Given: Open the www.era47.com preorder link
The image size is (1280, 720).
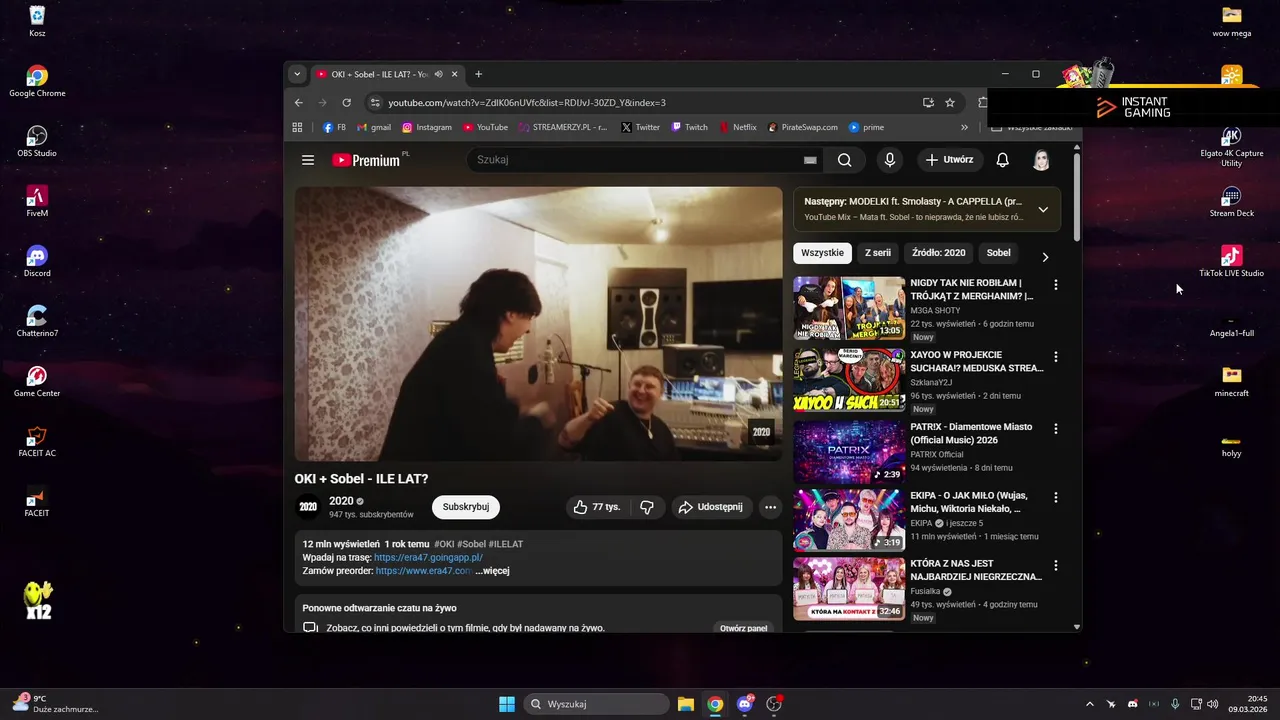Looking at the screenshot, I should 424,571.
